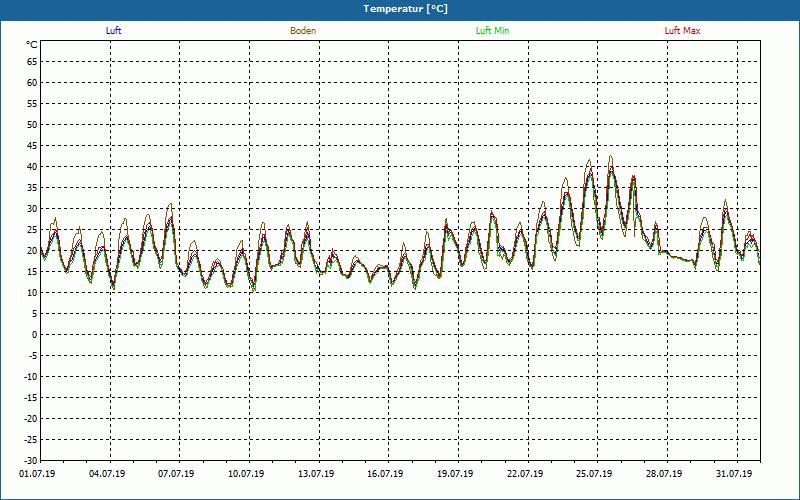Click the °C unit label on the axis
Image resolution: width=800 pixels, height=500 pixels.
click(x=32, y=45)
